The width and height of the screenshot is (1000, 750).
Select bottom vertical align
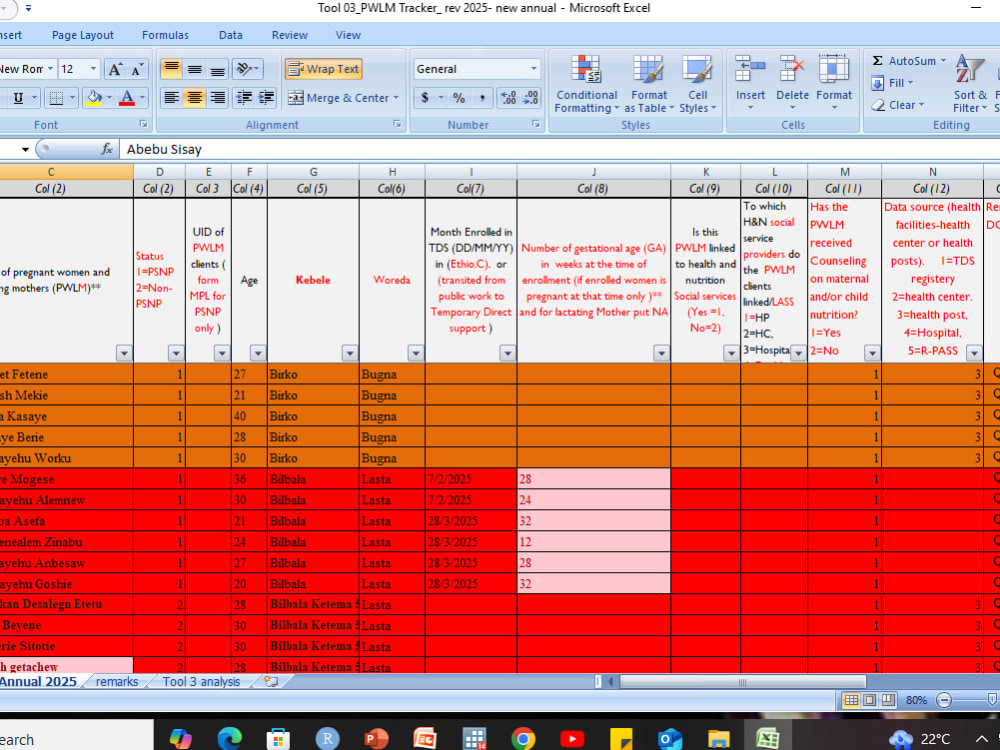217,69
